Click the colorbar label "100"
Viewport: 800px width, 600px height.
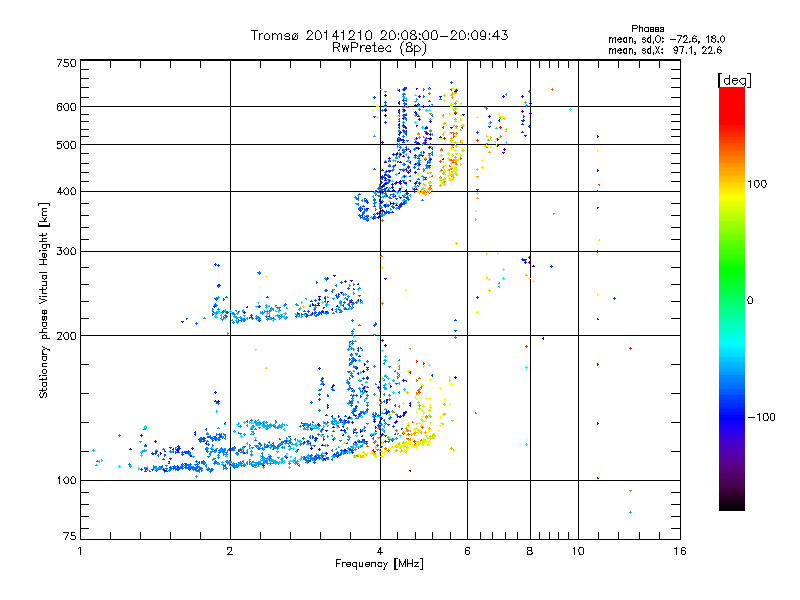pos(757,184)
